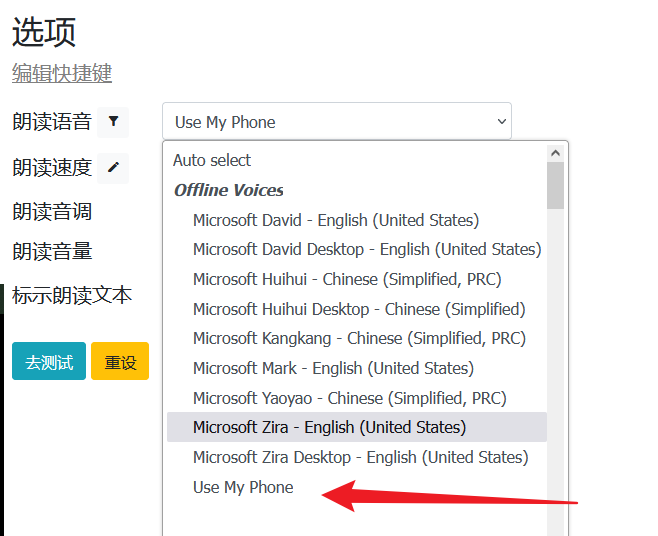Choose Microsoft Yaoyao Chinese voice

coord(347,398)
